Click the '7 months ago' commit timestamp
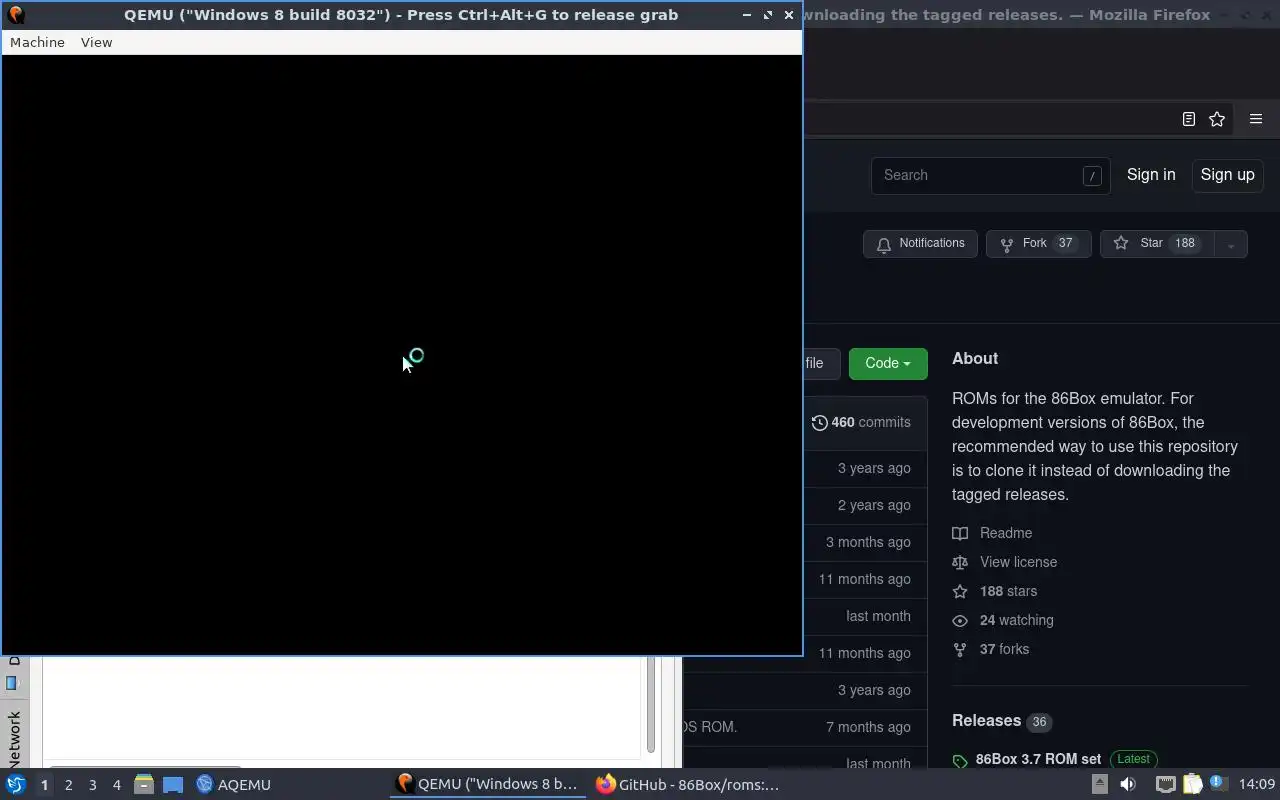The width and height of the screenshot is (1280, 800). click(x=868, y=727)
